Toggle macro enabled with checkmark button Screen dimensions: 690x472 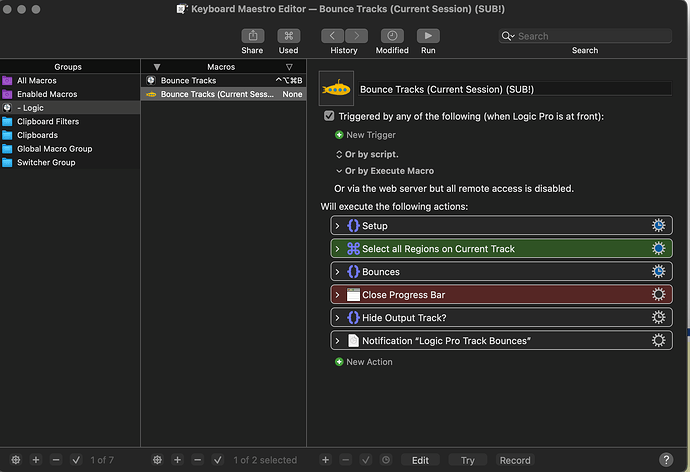click(x=218, y=460)
